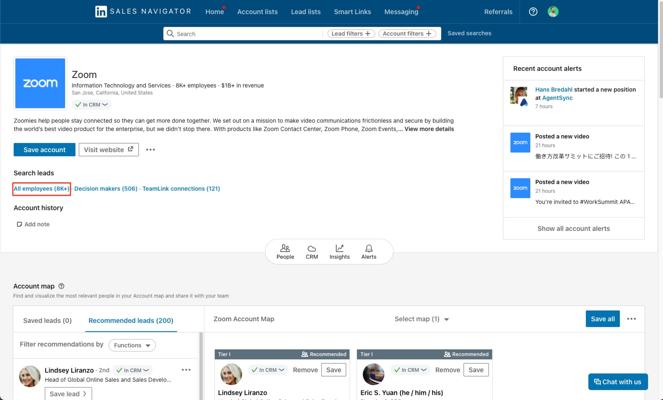Open the Insights chart icon
Viewport: 663px width, 400px height.
tap(340, 252)
